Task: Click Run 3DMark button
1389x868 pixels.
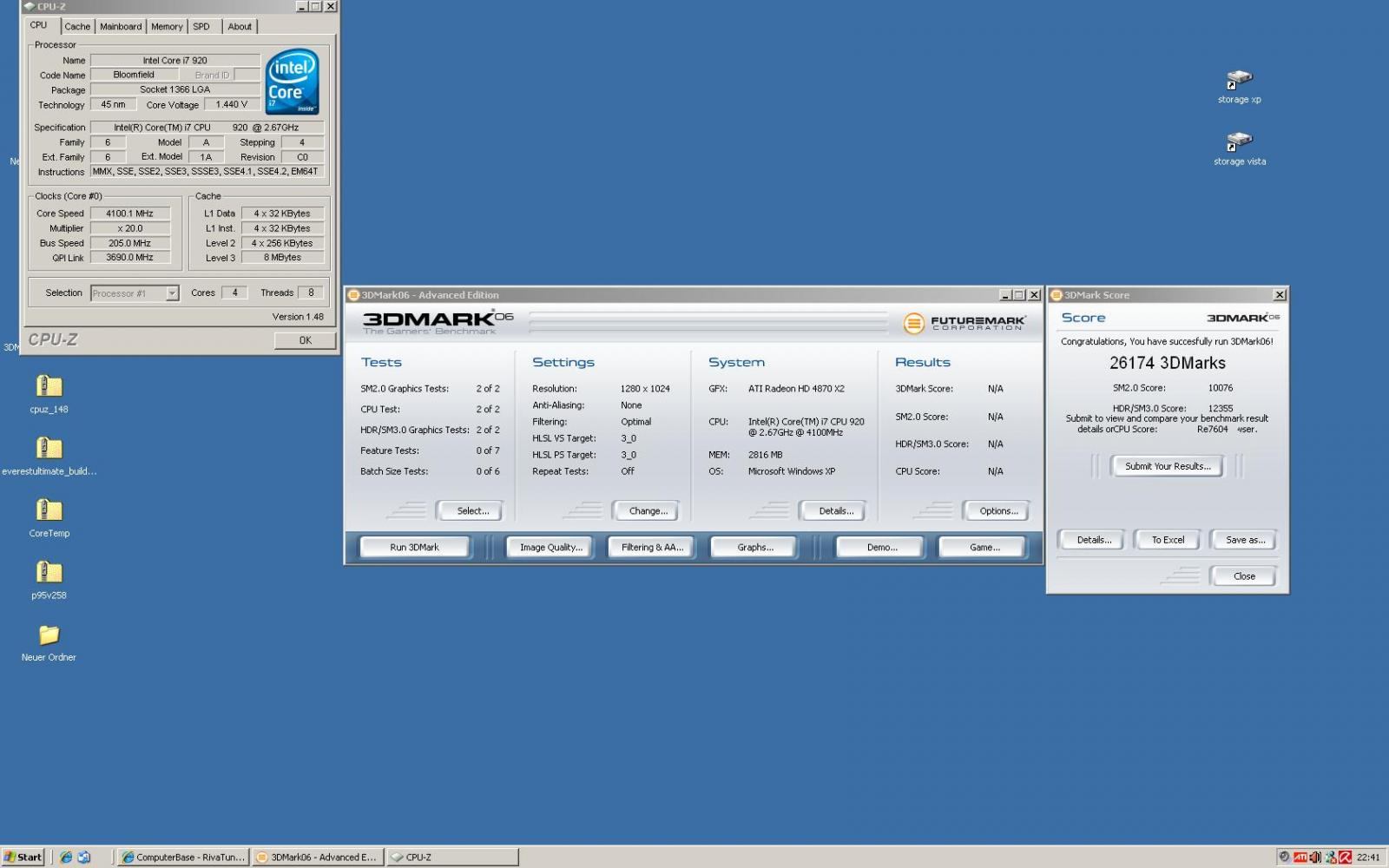Action: [x=415, y=548]
